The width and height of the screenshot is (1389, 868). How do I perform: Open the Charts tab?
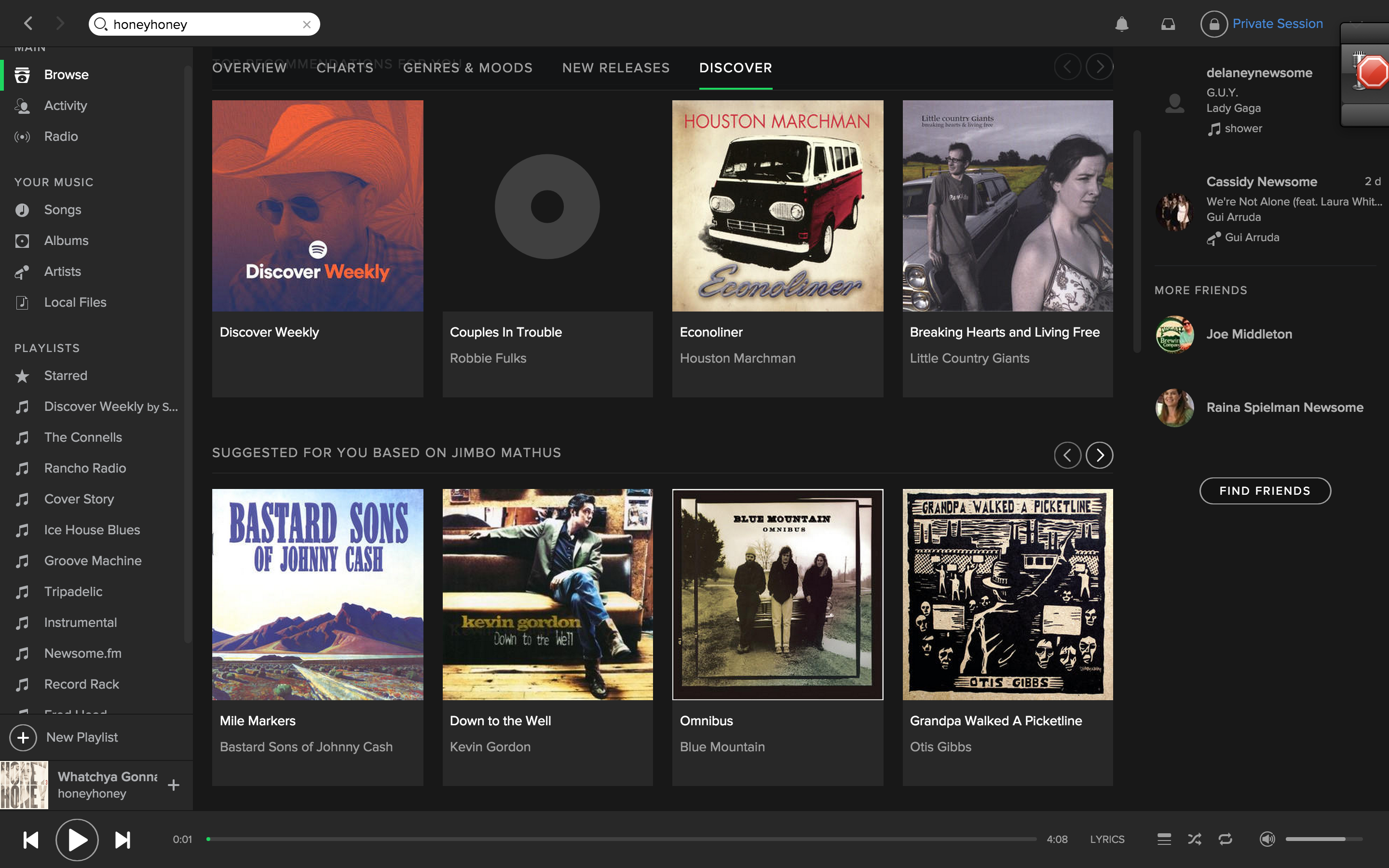tap(345, 68)
